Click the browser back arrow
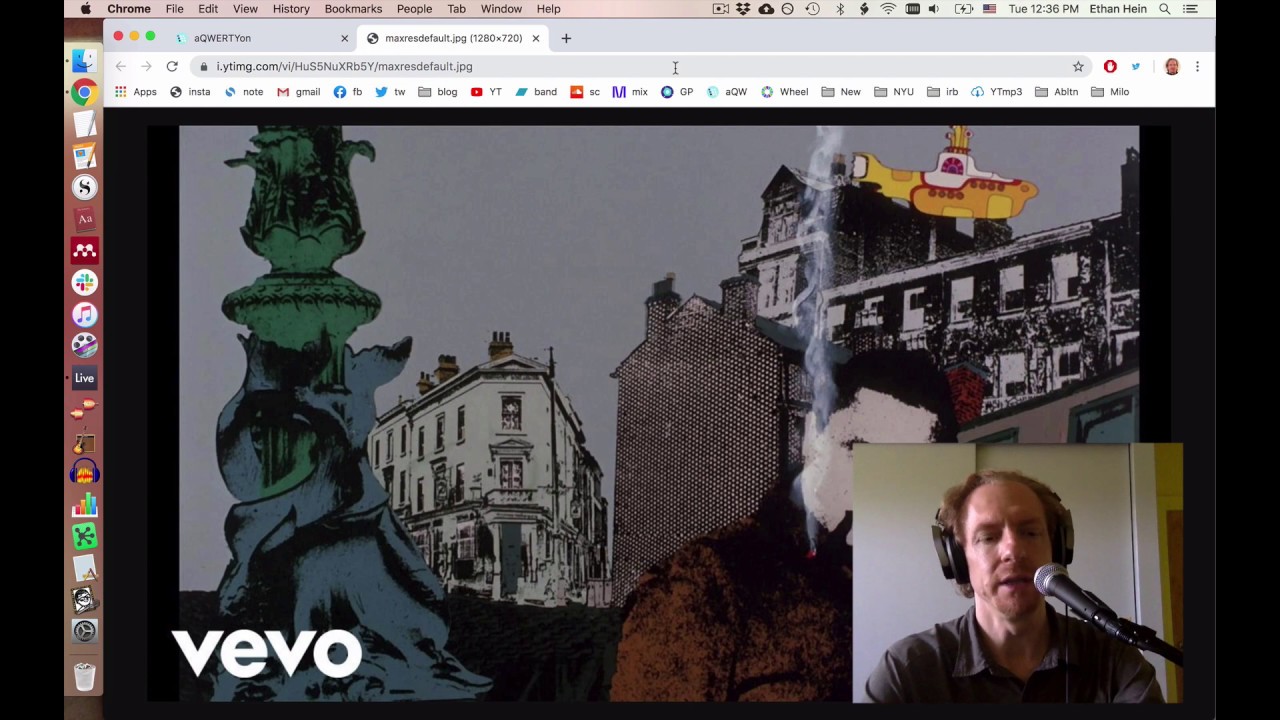Image resolution: width=1280 pixels, height=720 pixels. (x=120, y=66)
